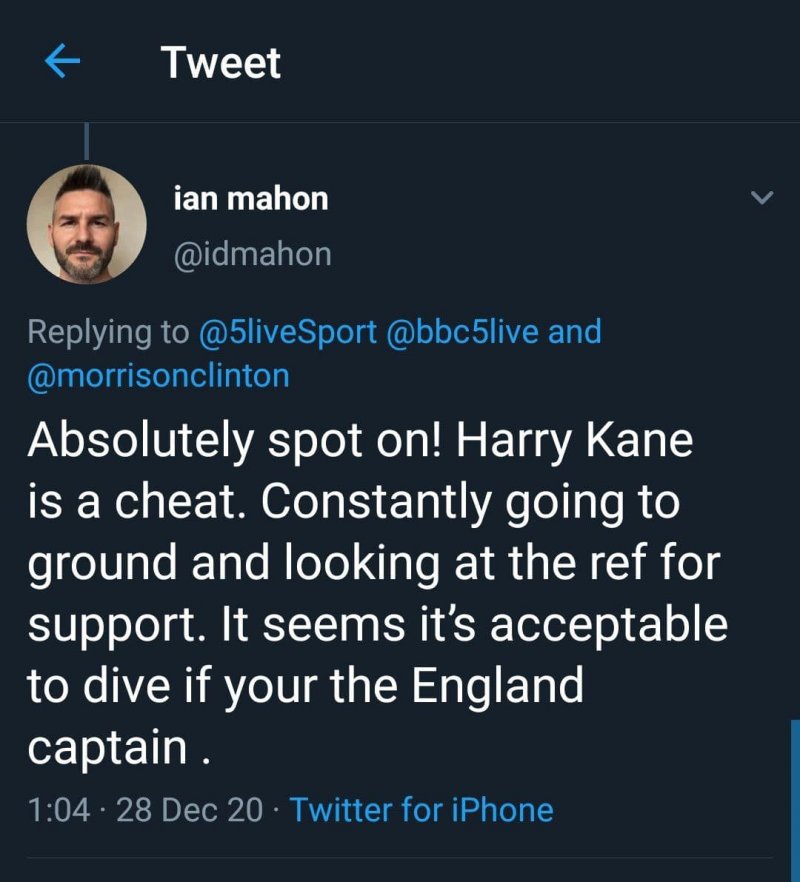This screenshot has width=800, height=882.
Task: Click the word 'captain' in tweet
Action: click(x=107, y=747)
